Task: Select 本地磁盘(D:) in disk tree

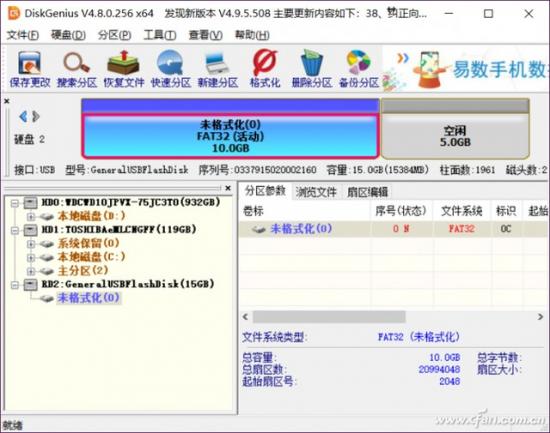Action: (91, 216)
